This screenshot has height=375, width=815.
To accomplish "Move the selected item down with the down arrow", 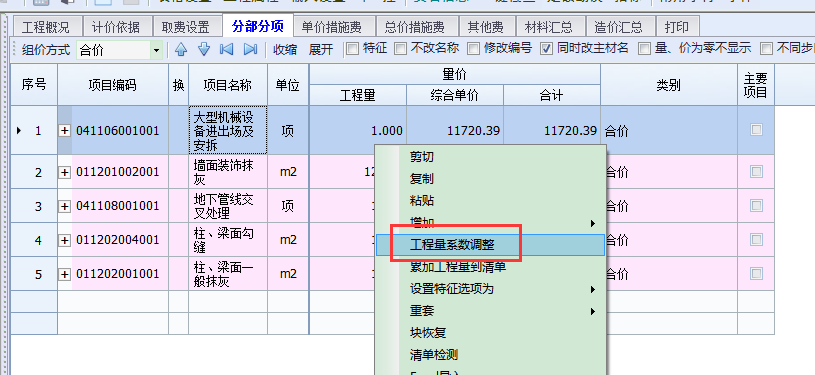I will (x=204, y=49).
